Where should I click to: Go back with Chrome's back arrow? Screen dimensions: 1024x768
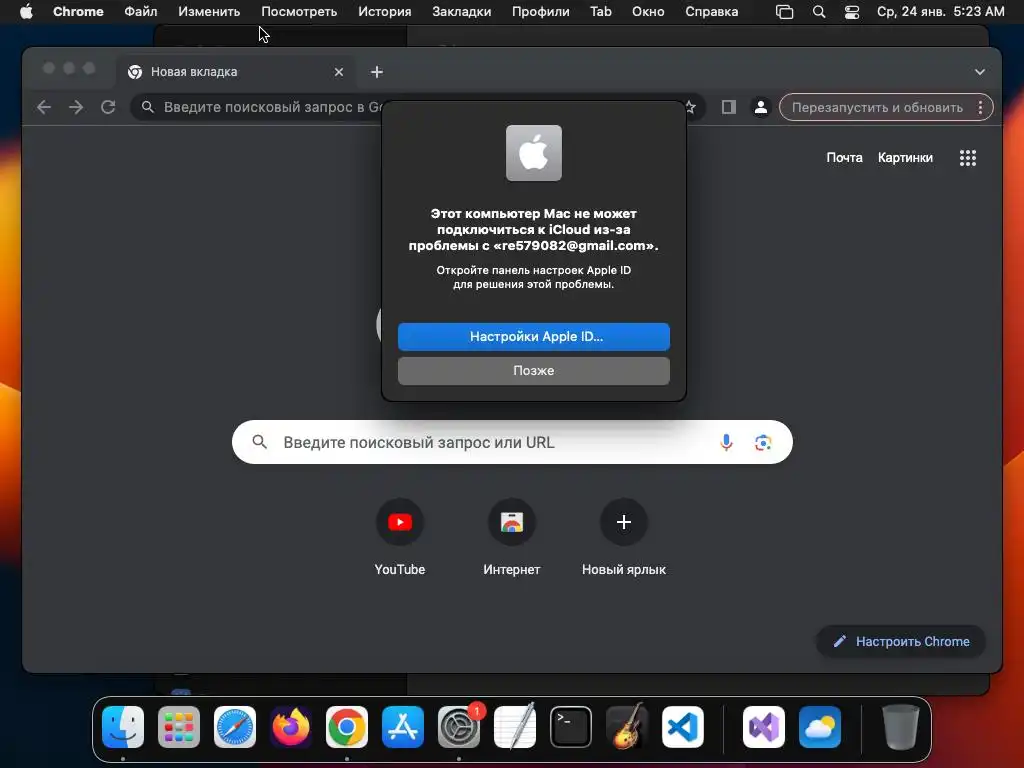44,107
